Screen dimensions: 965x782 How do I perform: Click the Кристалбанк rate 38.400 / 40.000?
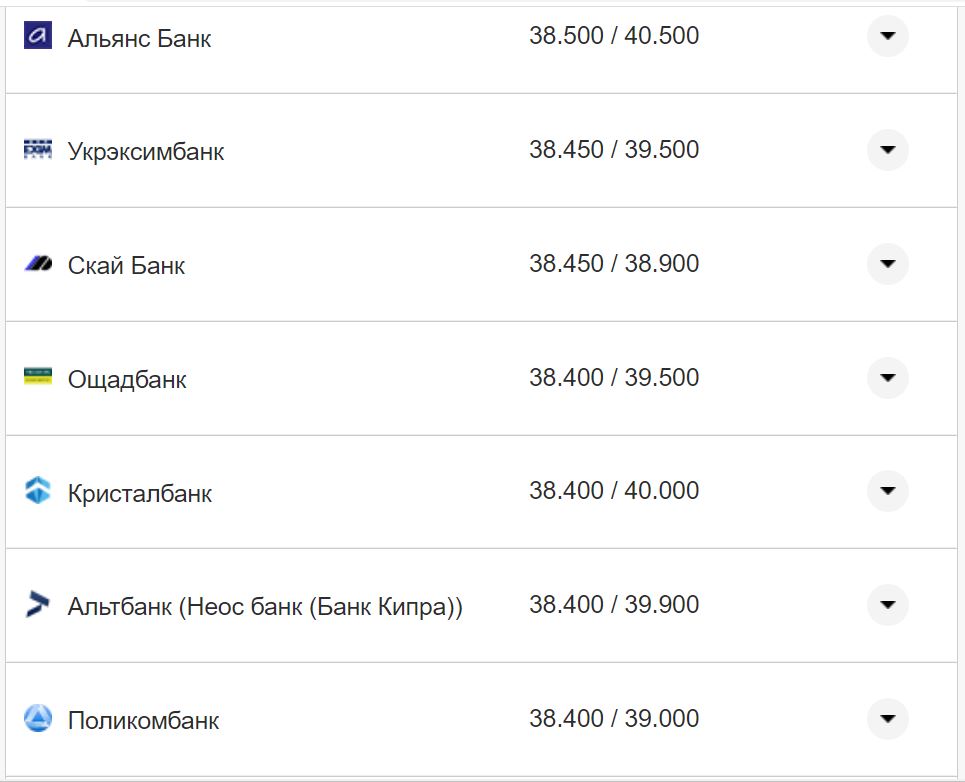614,491
